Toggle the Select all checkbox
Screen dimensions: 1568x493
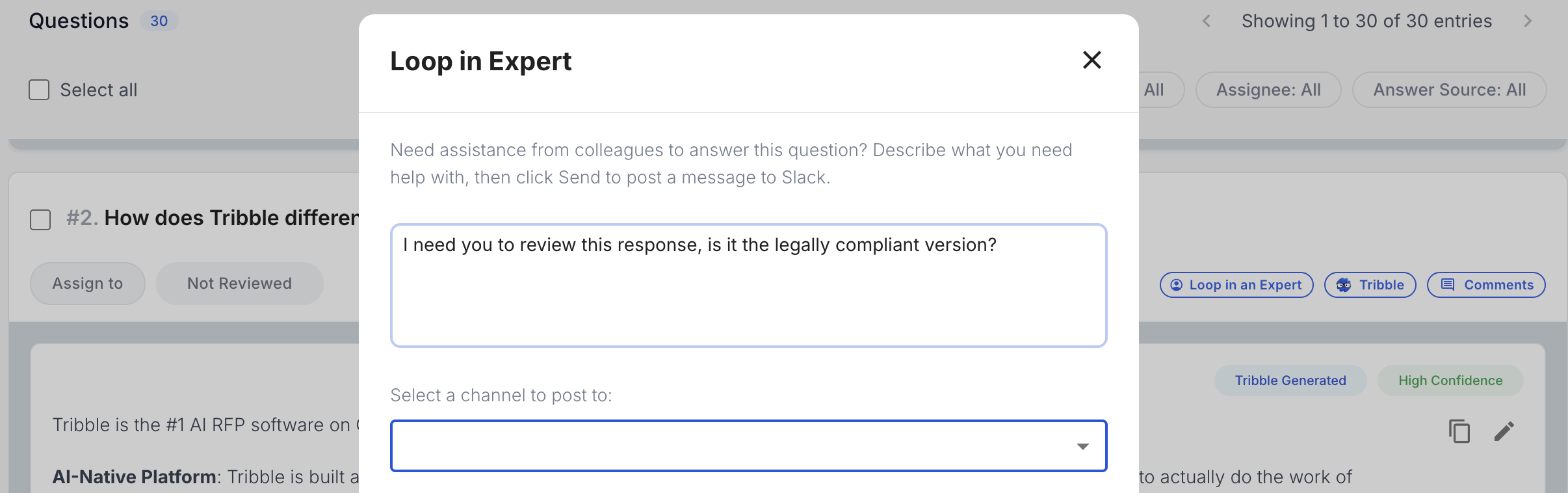pyautogui.click(x=39, y=89)
